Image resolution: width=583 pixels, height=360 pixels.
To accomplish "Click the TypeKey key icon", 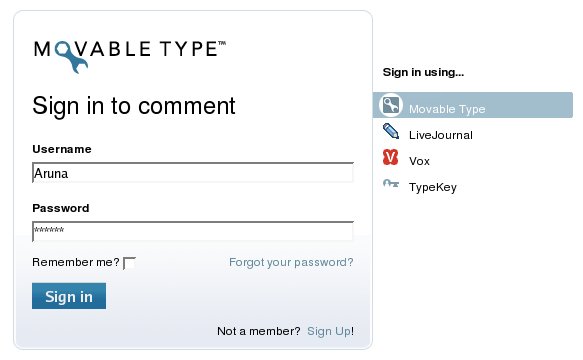I will (x=391, y=183).
